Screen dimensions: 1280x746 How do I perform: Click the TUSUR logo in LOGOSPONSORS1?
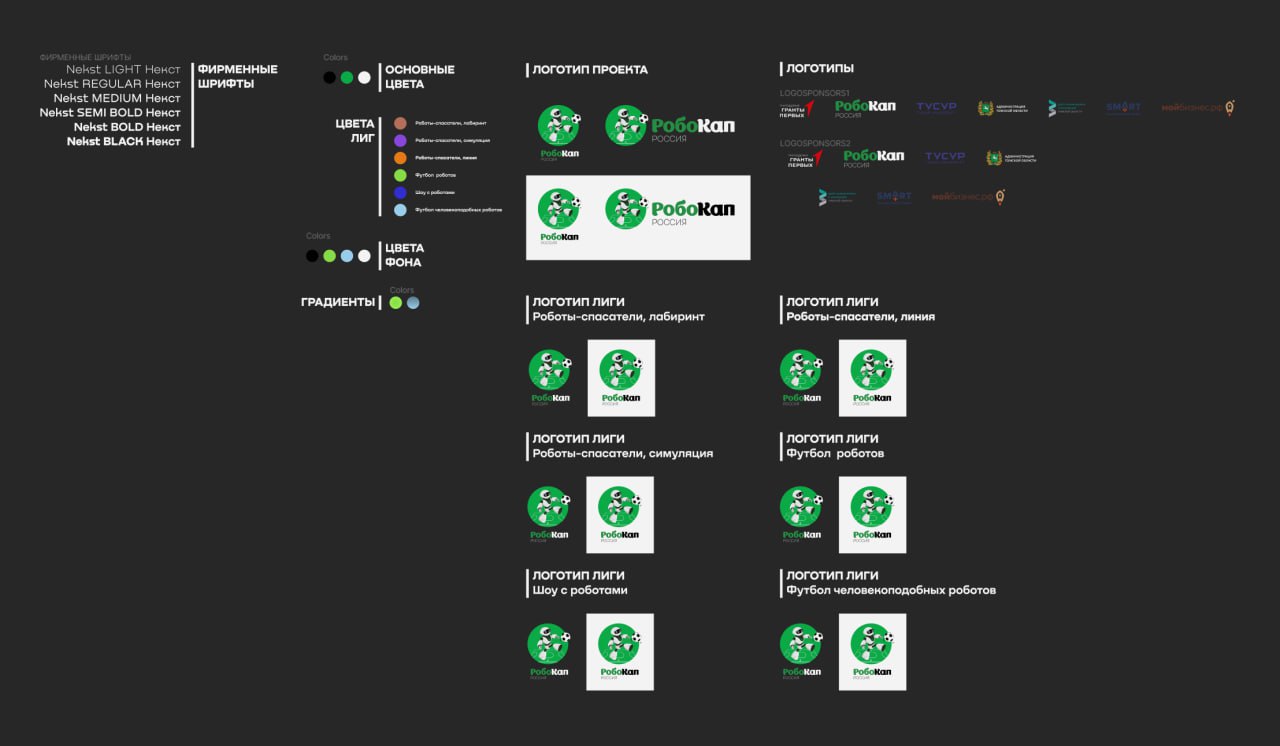(x=937, y=108)
